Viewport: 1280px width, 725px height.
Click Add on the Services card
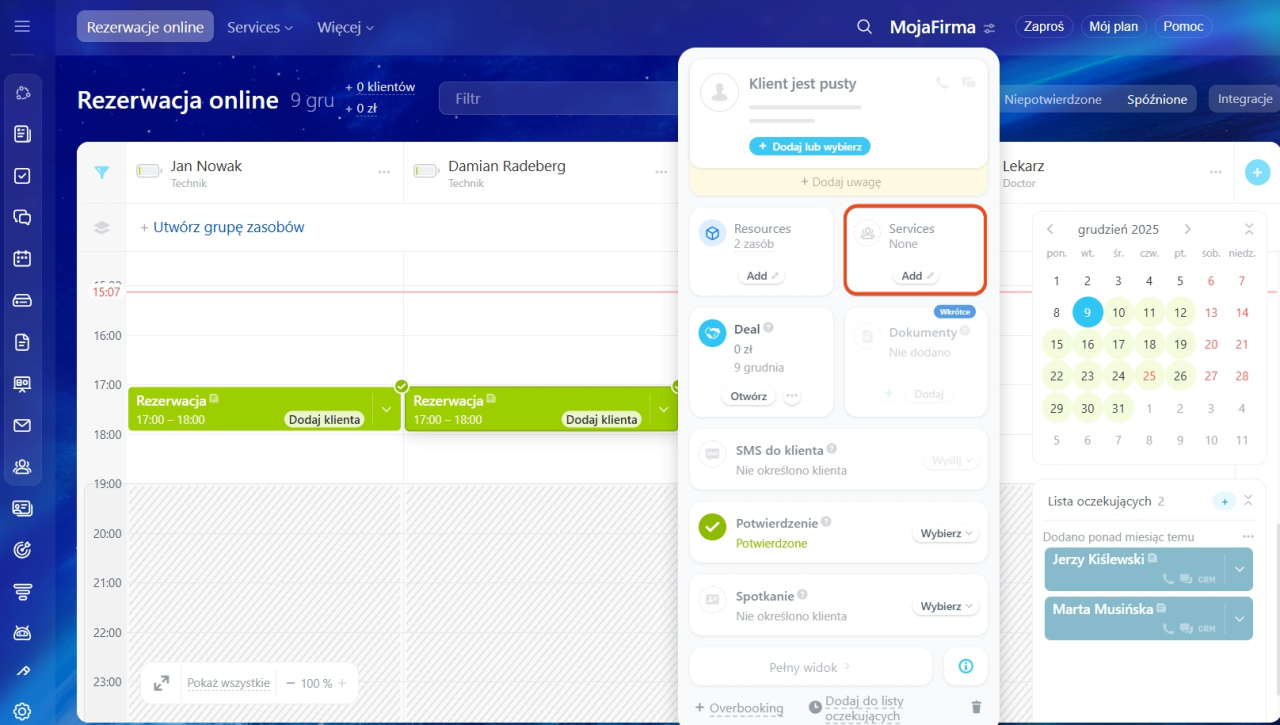916,276
